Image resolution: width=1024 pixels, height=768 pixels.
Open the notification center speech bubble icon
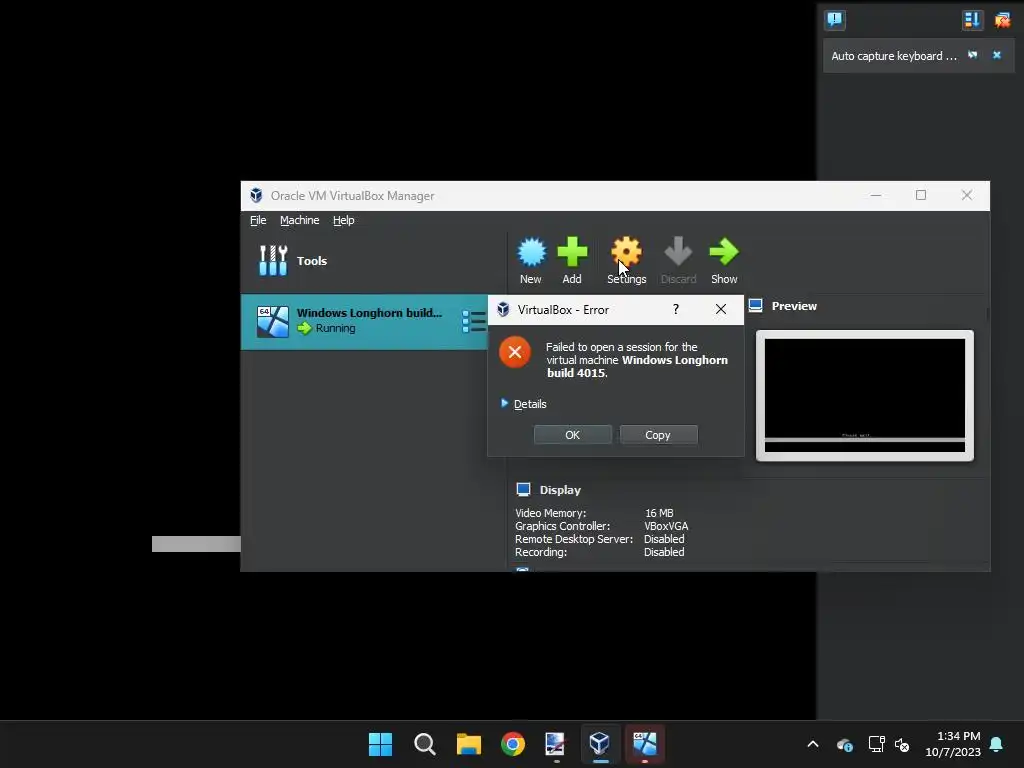[835, 20]
